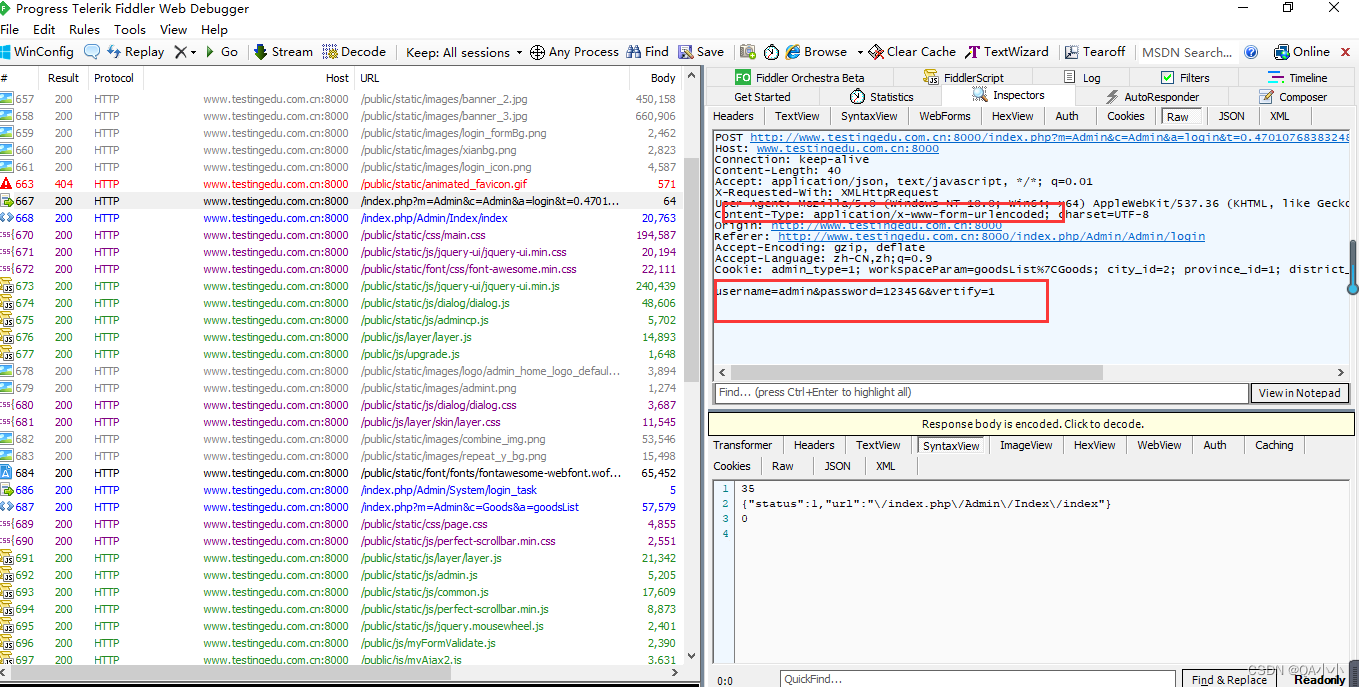Click the Host header link
Image resolution: width=1359 pixels, height=687 pixels.
[x=847, y=148]
